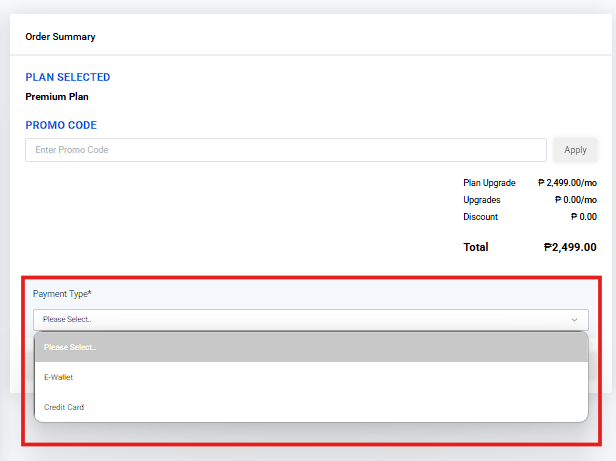Click the ₱ 0.00/mo upgrades amount
This screenshot has height=461, width=616.
click(575, 200)
